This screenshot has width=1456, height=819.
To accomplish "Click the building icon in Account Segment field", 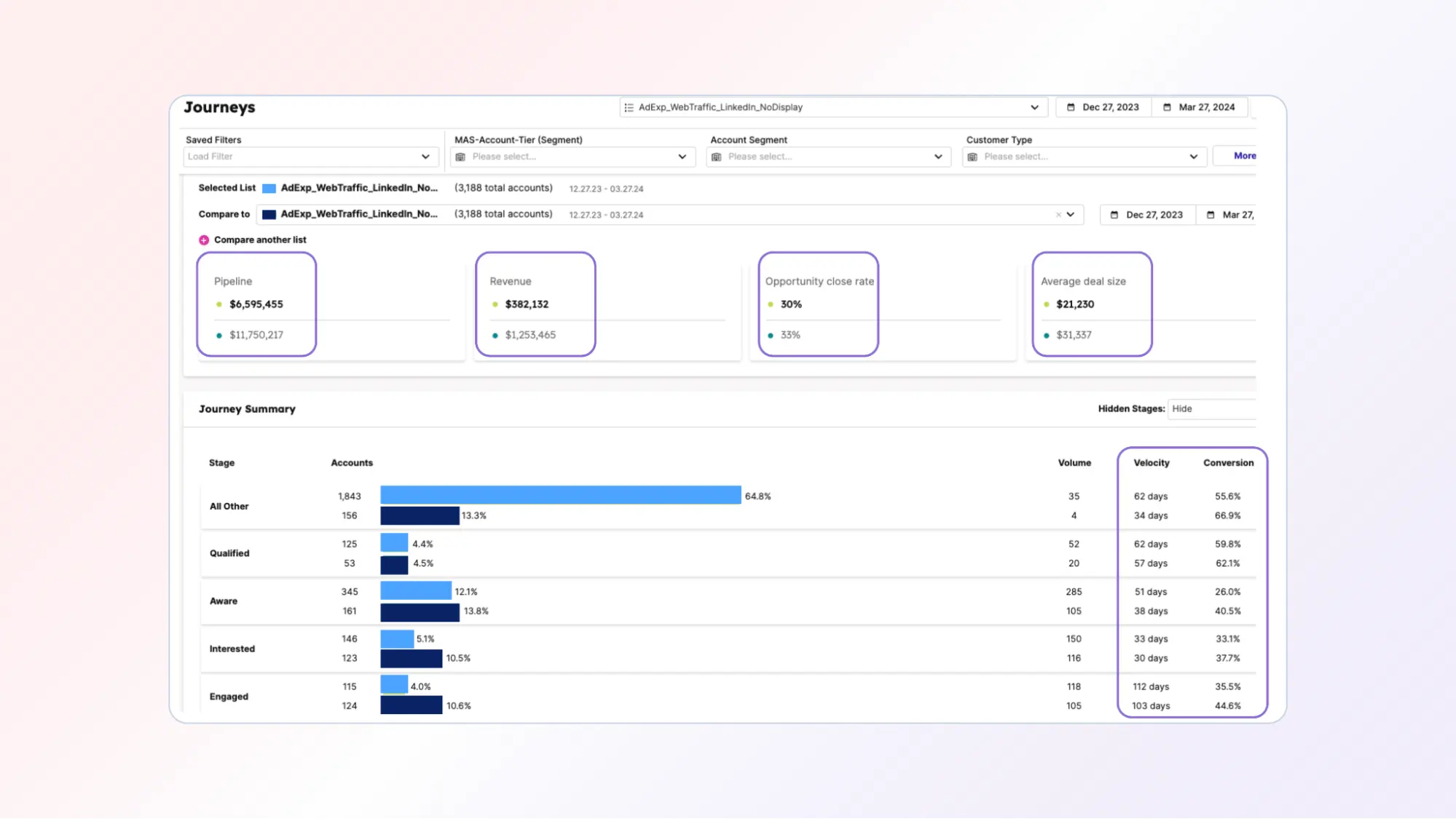I will coord(717,157).
